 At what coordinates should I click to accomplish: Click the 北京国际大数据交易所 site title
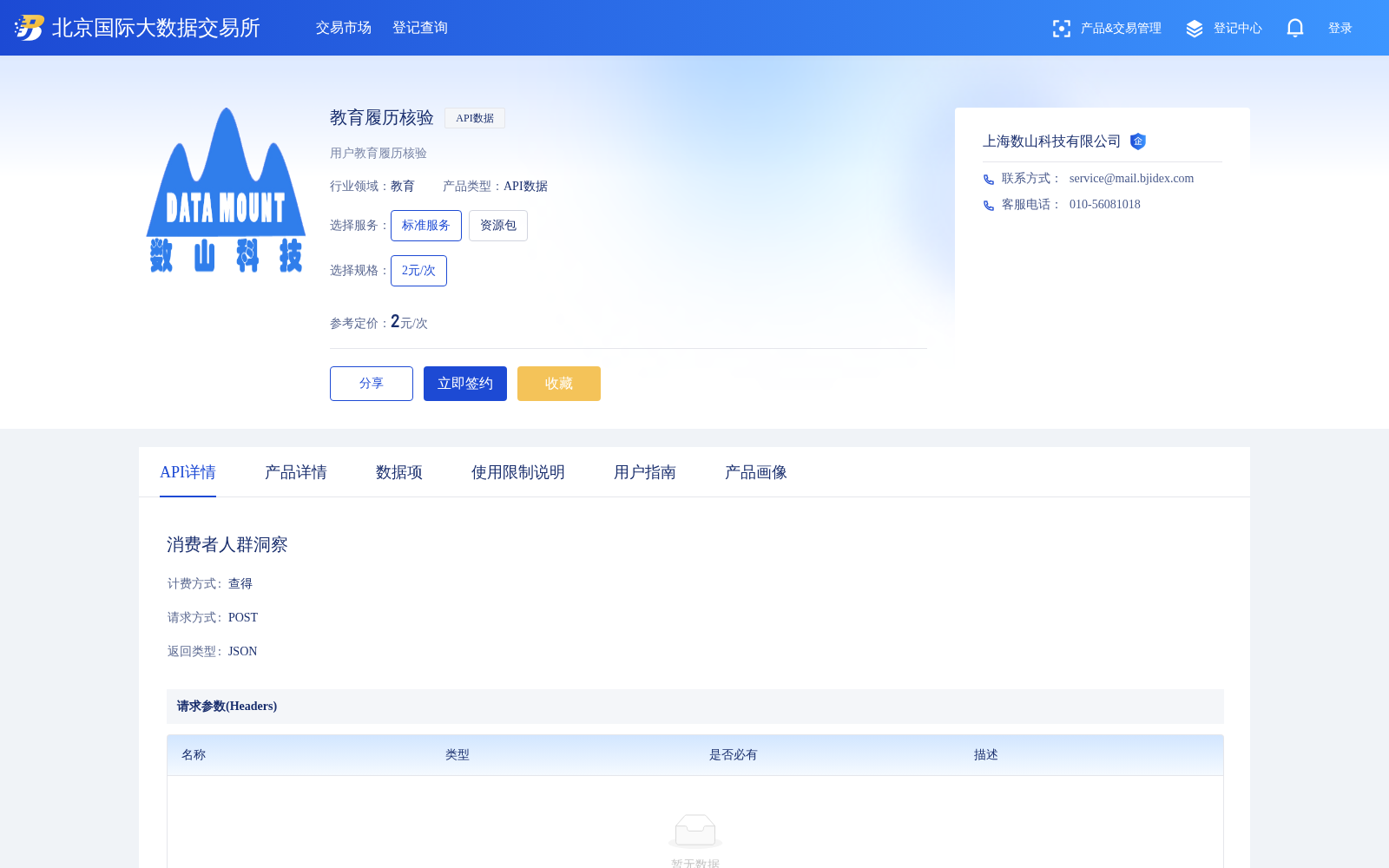[156, 28]
